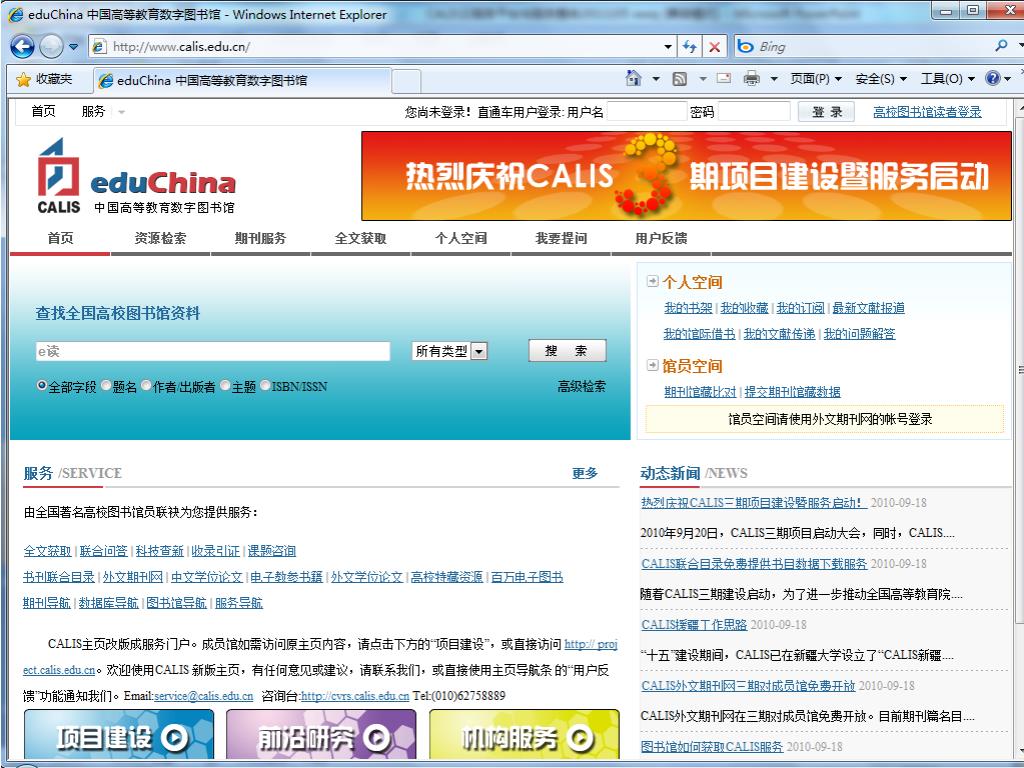This screenshot has width=1024, height=768.
Task: Select the 作者/出版者 radio button
Action: pyautogui.click(x=146, y=385)
